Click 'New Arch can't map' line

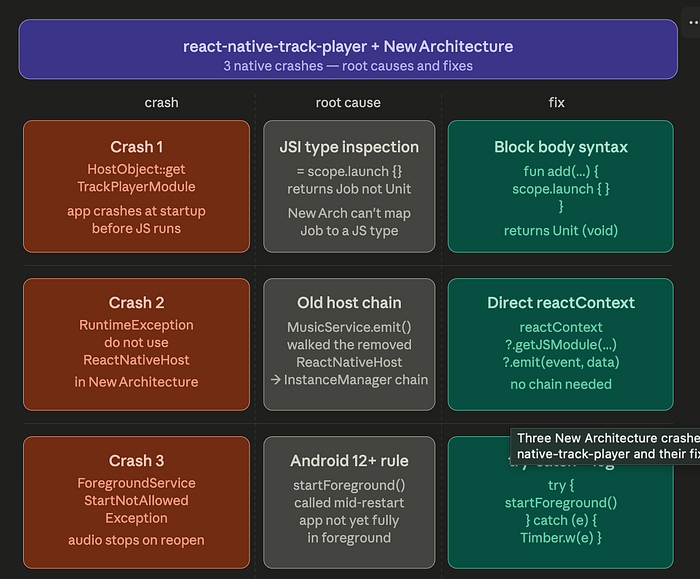click(x=349, y=213)
